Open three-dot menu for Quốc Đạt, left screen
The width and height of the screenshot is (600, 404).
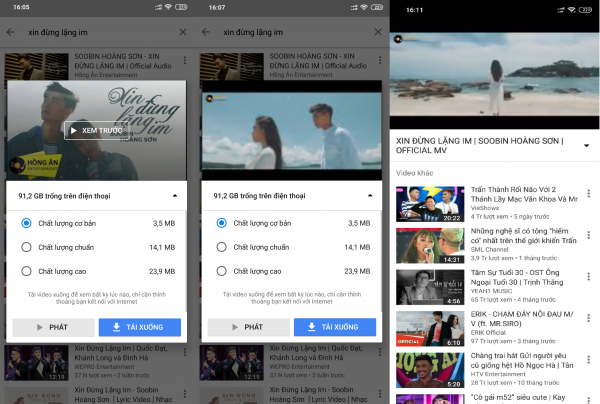(x=185, y=352)
